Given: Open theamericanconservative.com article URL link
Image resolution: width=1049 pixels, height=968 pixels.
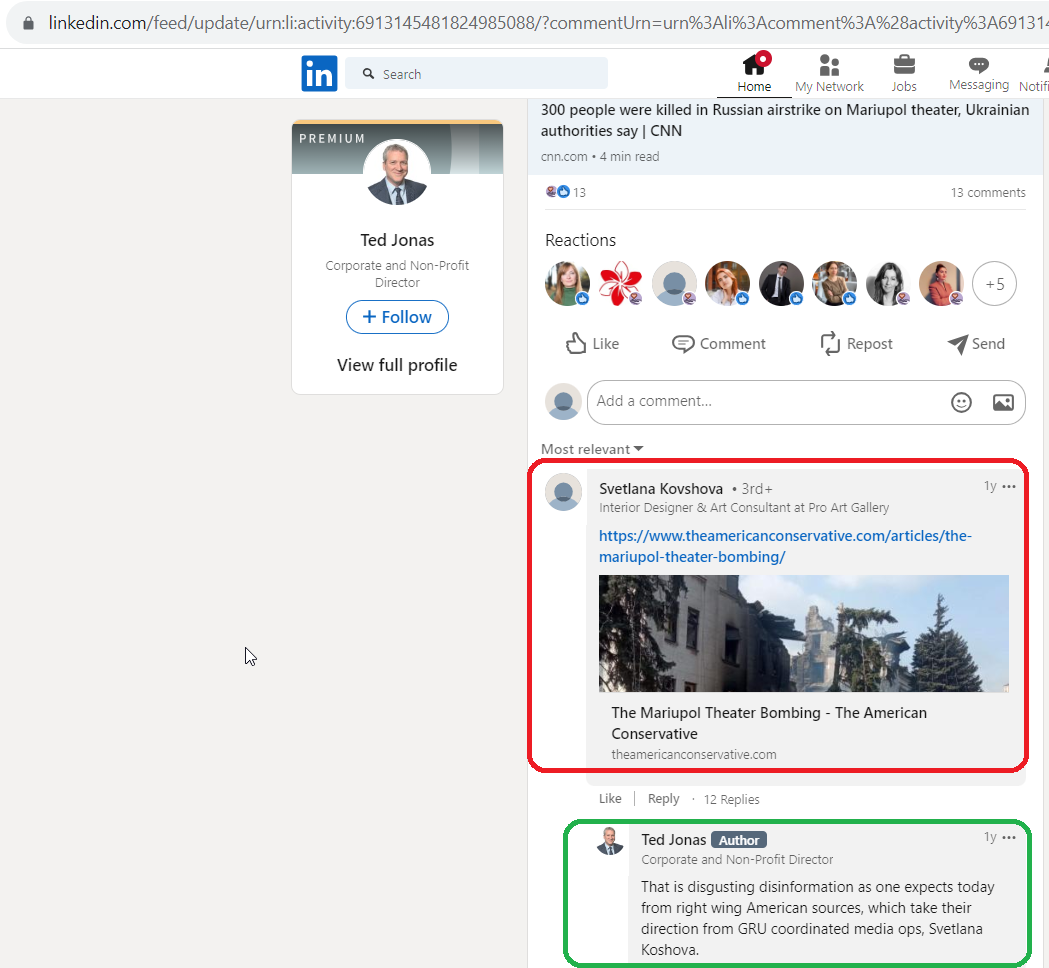Looking at the screenshot, I should tap(785, 547).
